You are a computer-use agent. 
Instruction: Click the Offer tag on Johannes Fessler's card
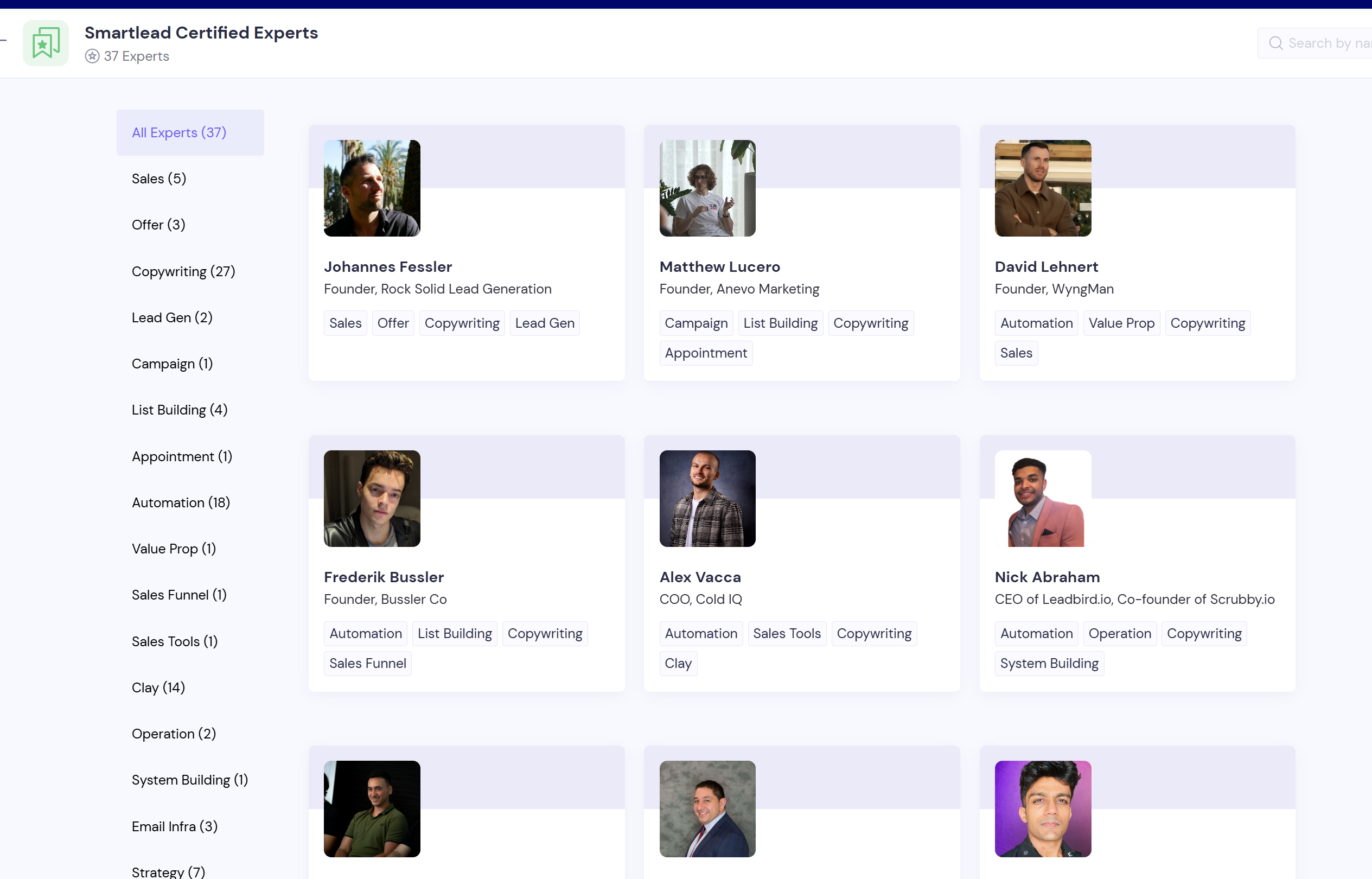point(393,323)
